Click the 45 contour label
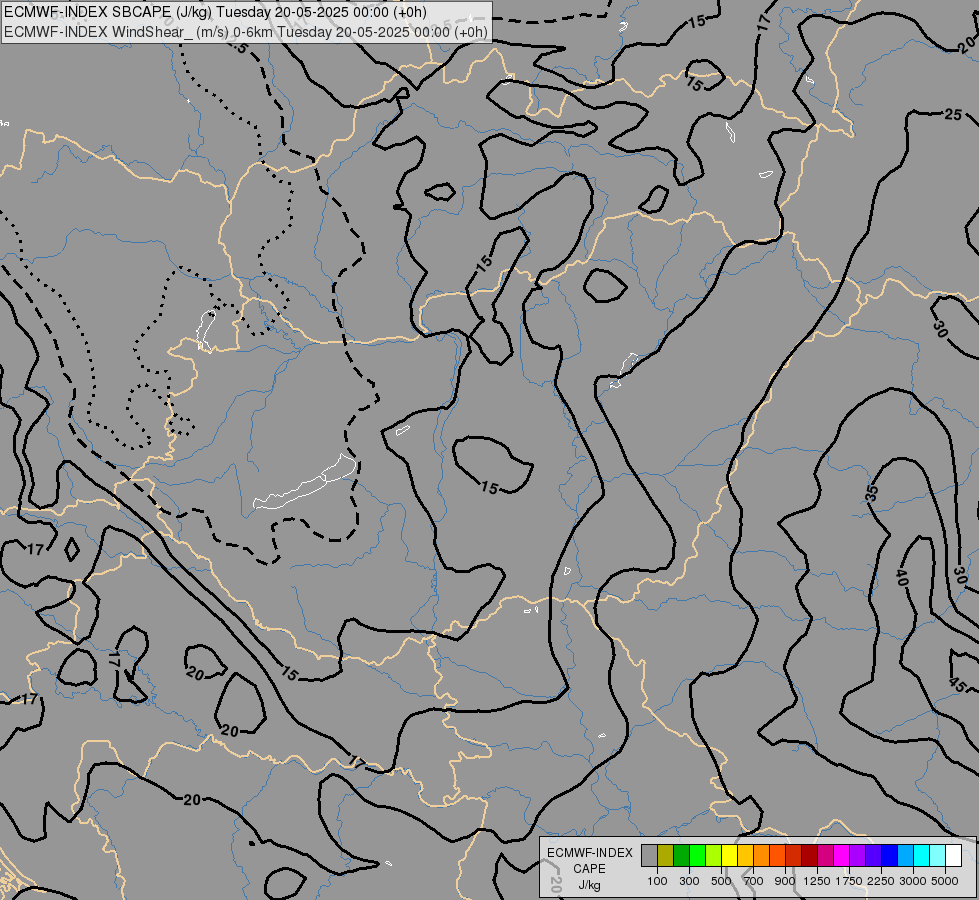Image resolution: width=979 pixels, height=900 pixels. pos(957,685)
